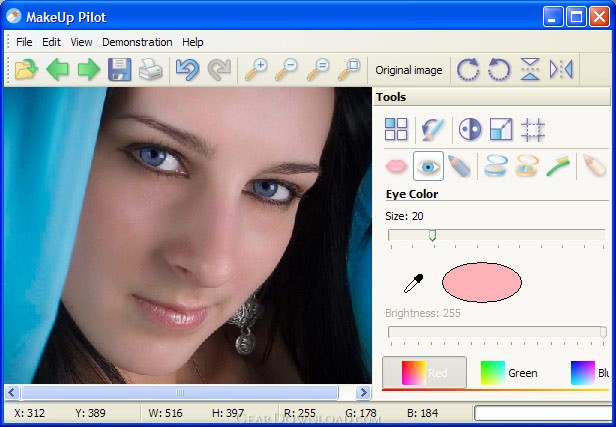Select the blue powder compact tool
The image size is (616, 427).
pyautogui.click(x=495, y=166)
